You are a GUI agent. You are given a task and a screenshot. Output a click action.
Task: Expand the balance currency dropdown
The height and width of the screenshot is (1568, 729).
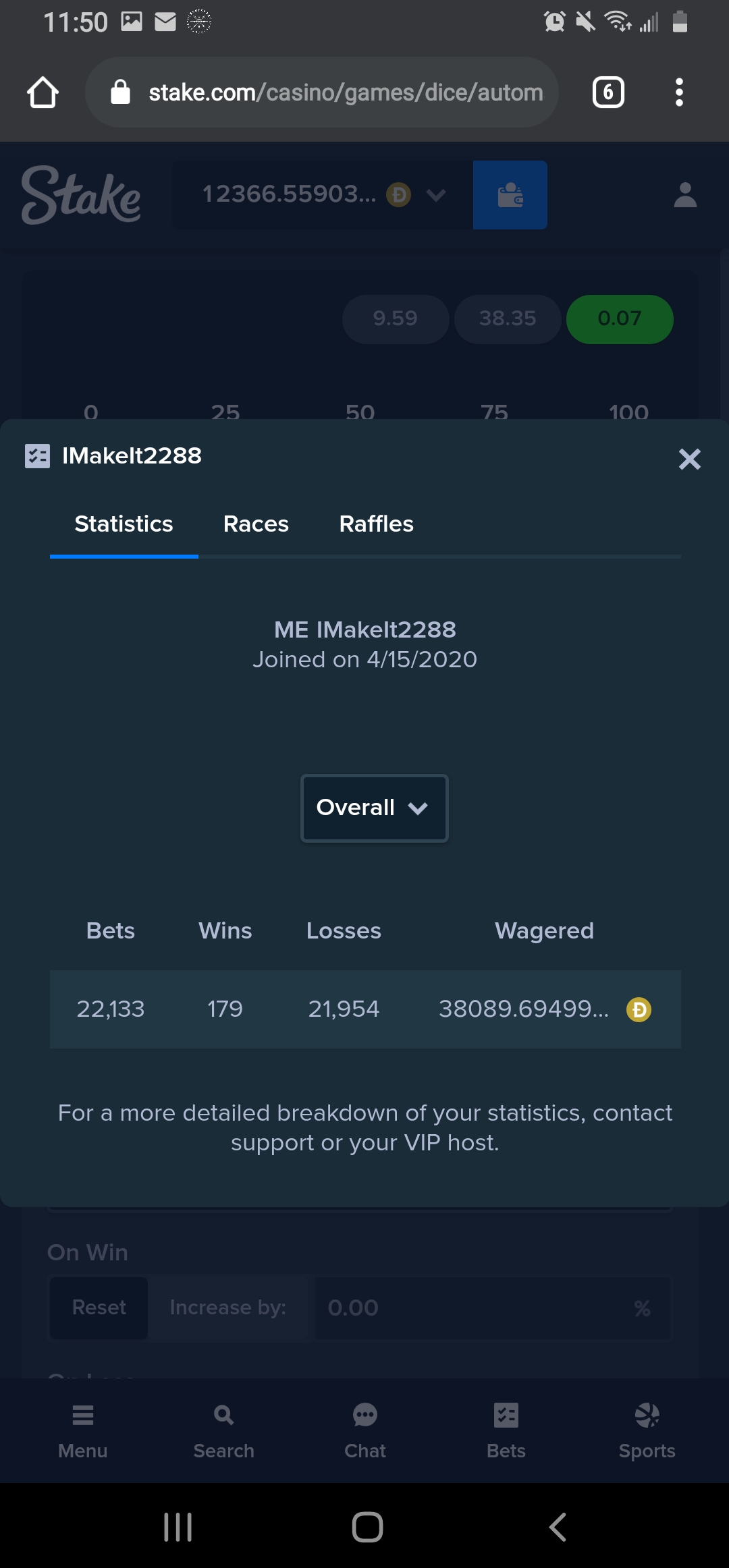pos(436,195)
